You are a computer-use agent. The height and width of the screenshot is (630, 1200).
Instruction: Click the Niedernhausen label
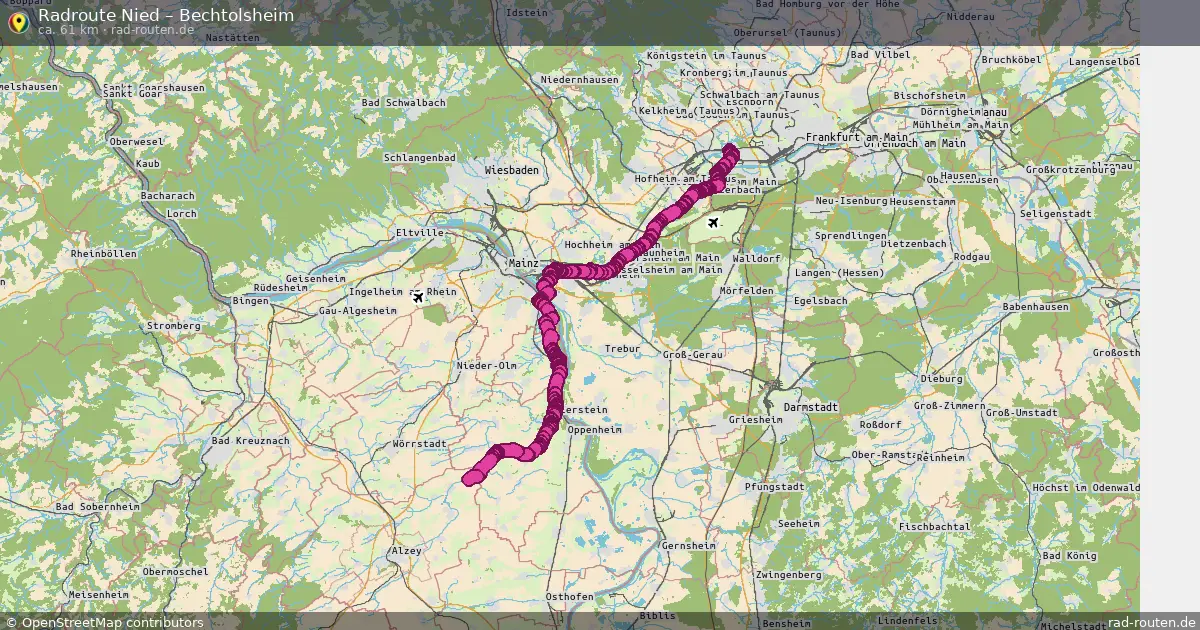pos(580,79)
